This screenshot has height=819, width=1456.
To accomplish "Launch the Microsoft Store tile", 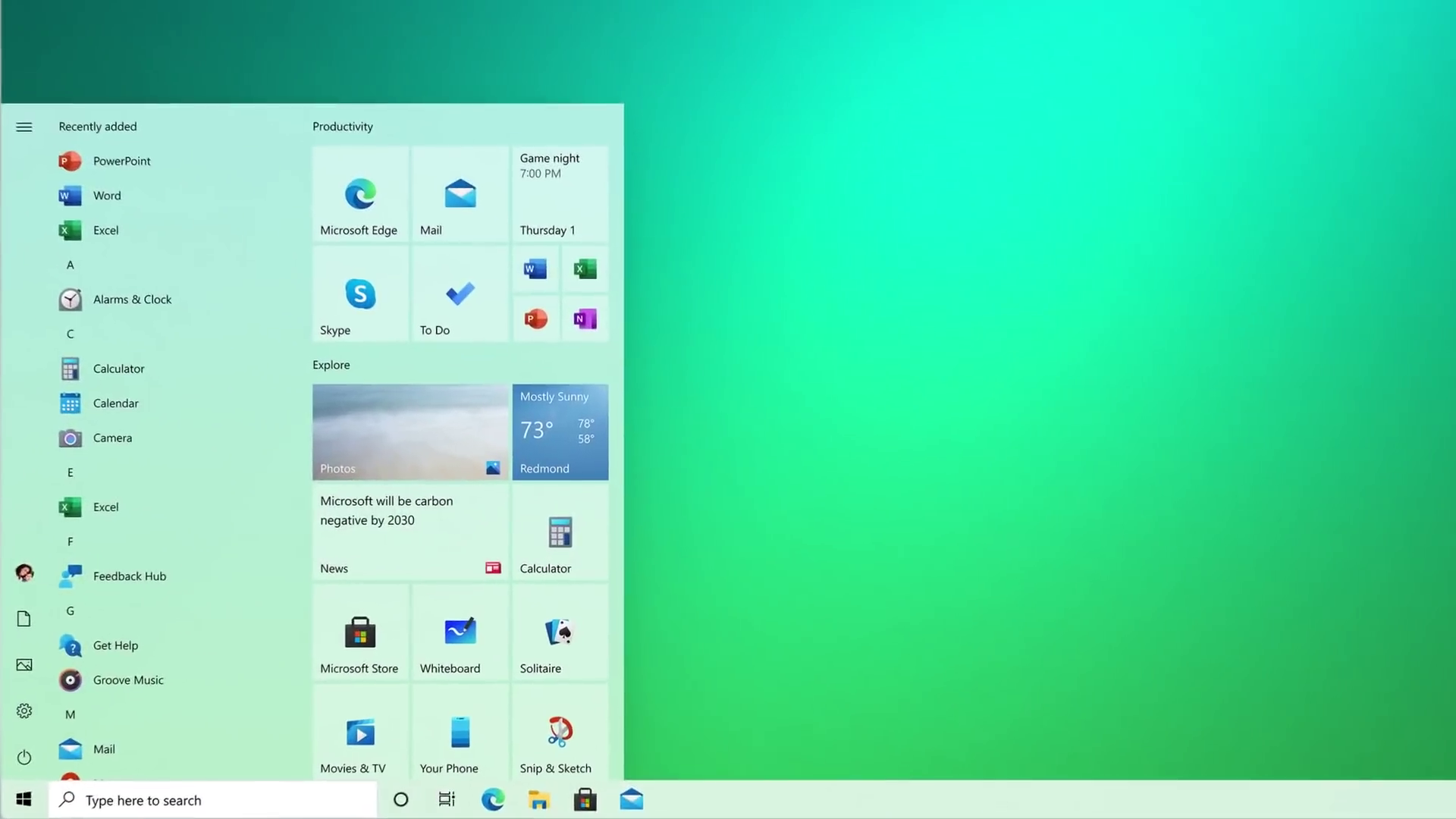I will pyautogui.click(x=360, y=632).
